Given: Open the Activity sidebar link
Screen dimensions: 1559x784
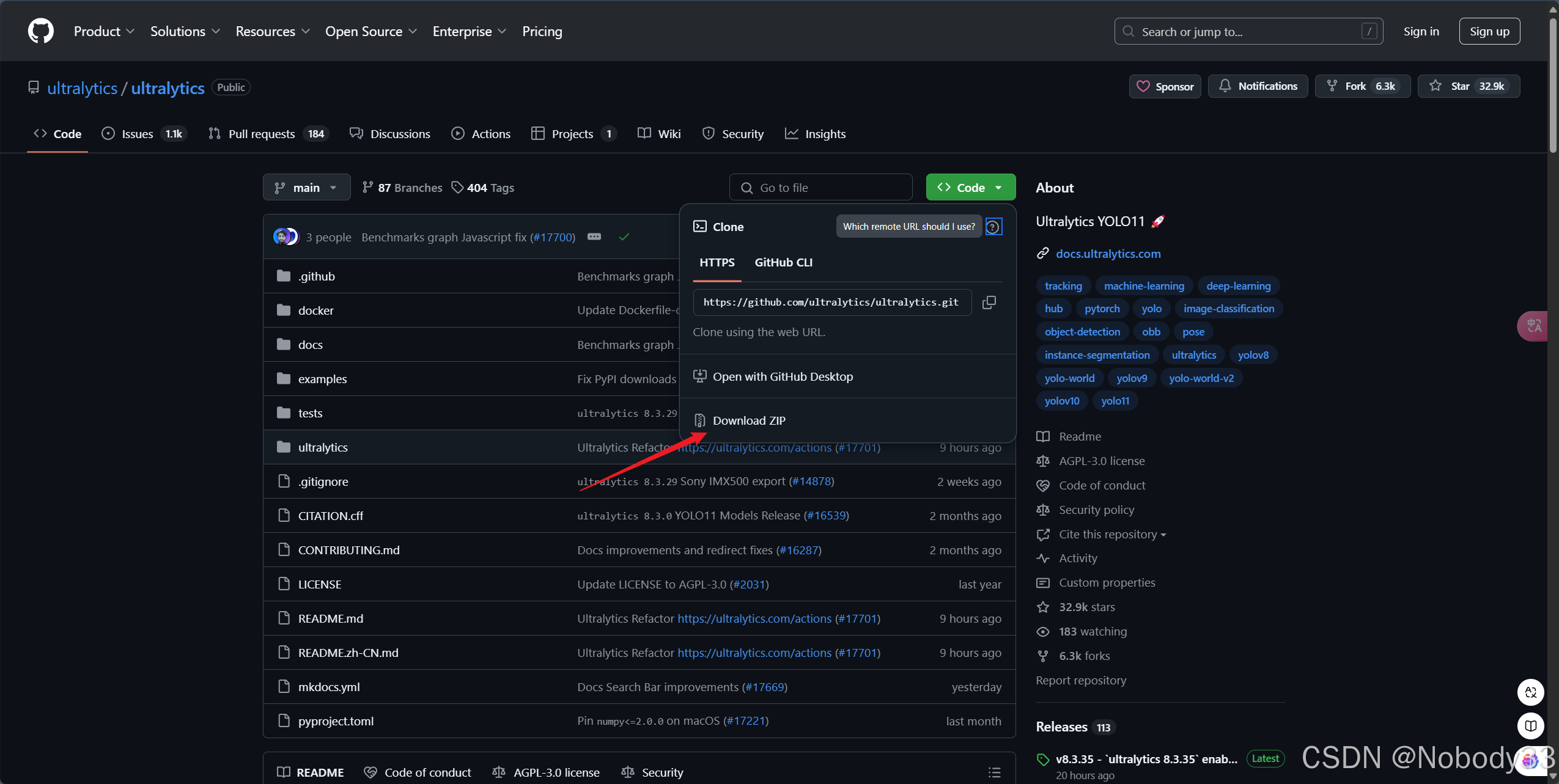Looking at the screenshot, I should coord(1078,559).
